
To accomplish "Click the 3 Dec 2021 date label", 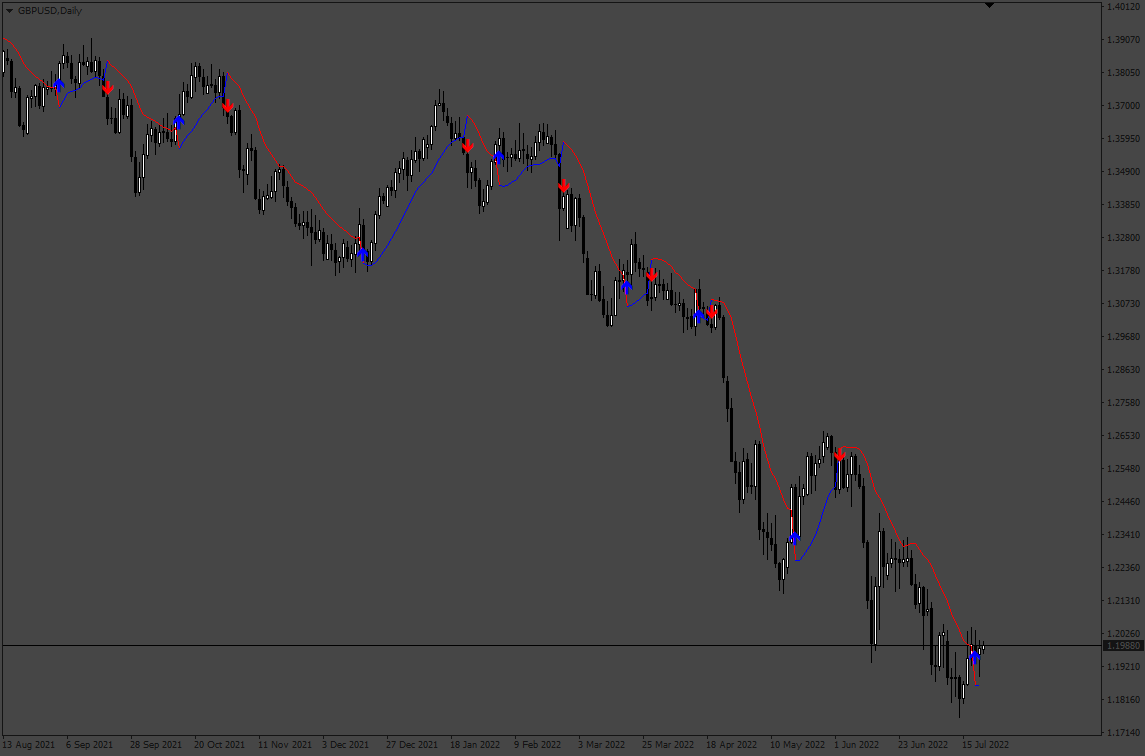I will coord(345,745).
